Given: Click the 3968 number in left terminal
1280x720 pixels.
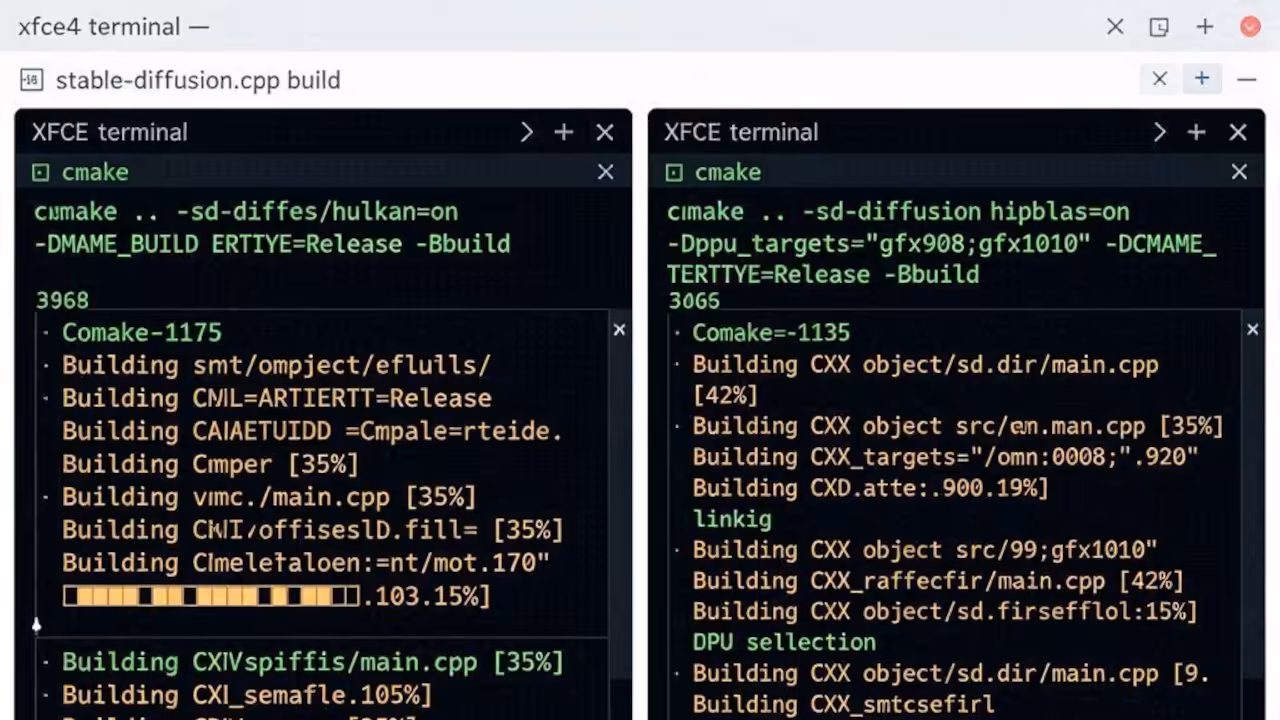Looking at the screenshot, I should pos(62,300).
